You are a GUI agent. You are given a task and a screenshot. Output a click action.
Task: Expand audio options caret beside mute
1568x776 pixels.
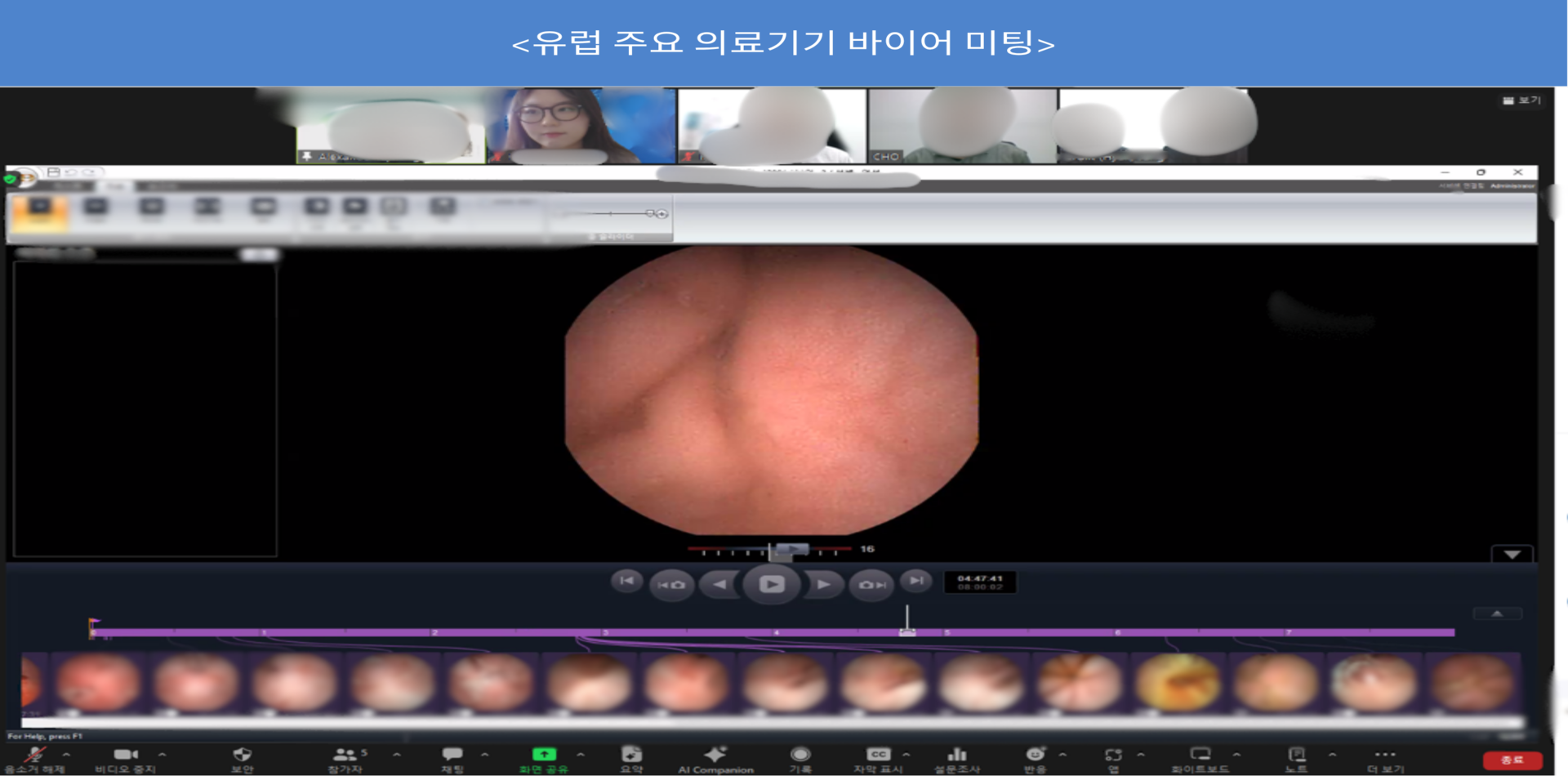coord(66,755)
